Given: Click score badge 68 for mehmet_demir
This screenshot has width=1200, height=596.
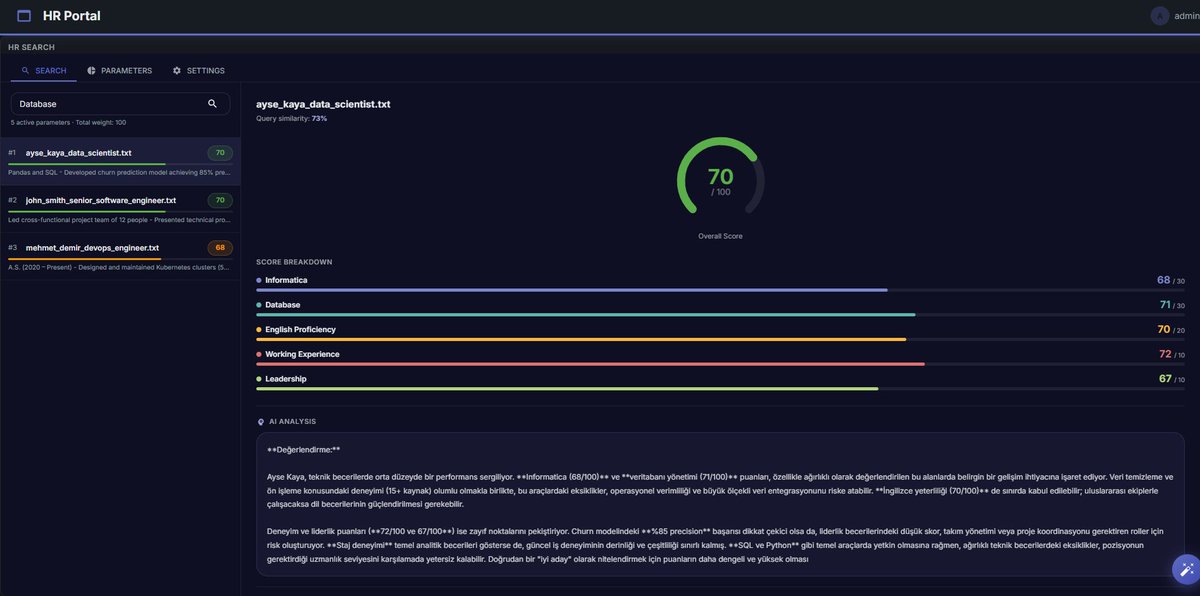Looking at the screenshot, I should tap(220, 248).
